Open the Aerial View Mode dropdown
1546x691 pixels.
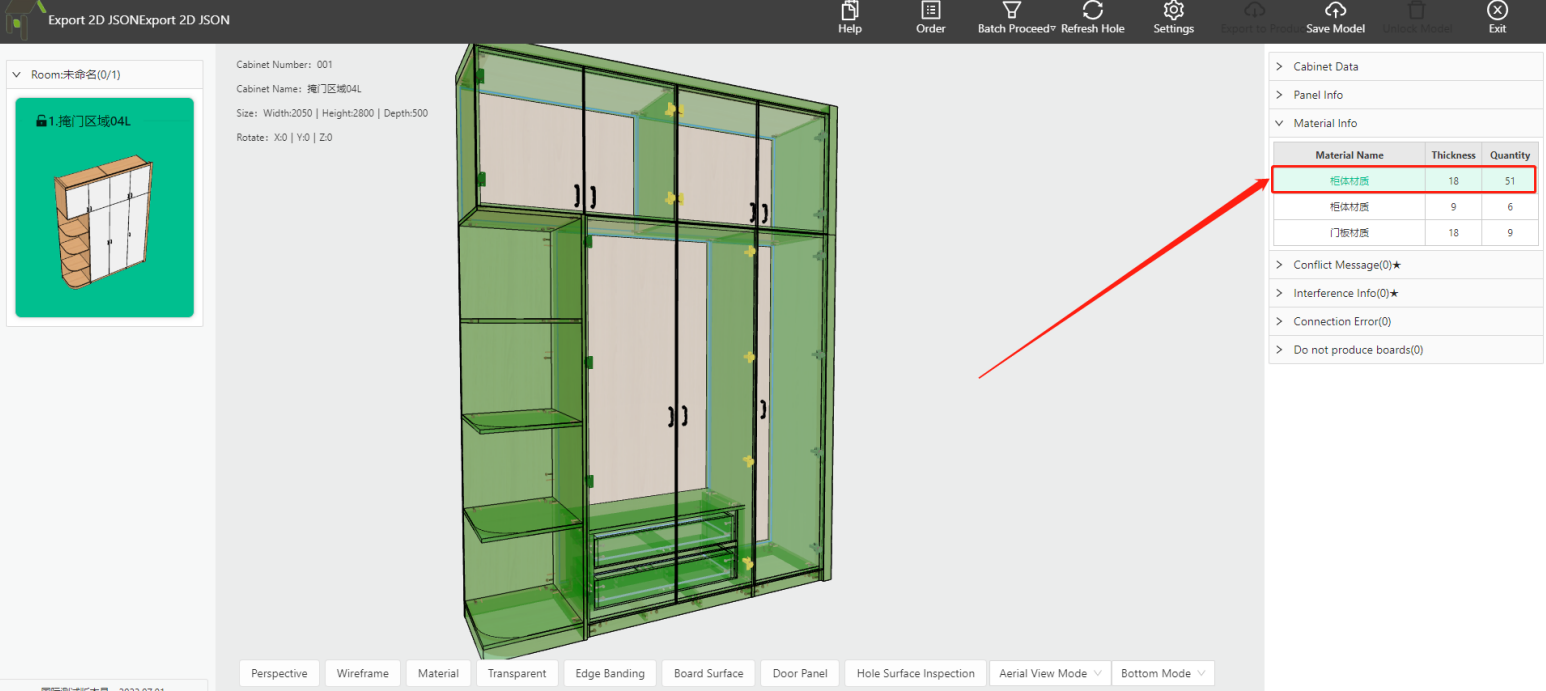pos(1049,673)
